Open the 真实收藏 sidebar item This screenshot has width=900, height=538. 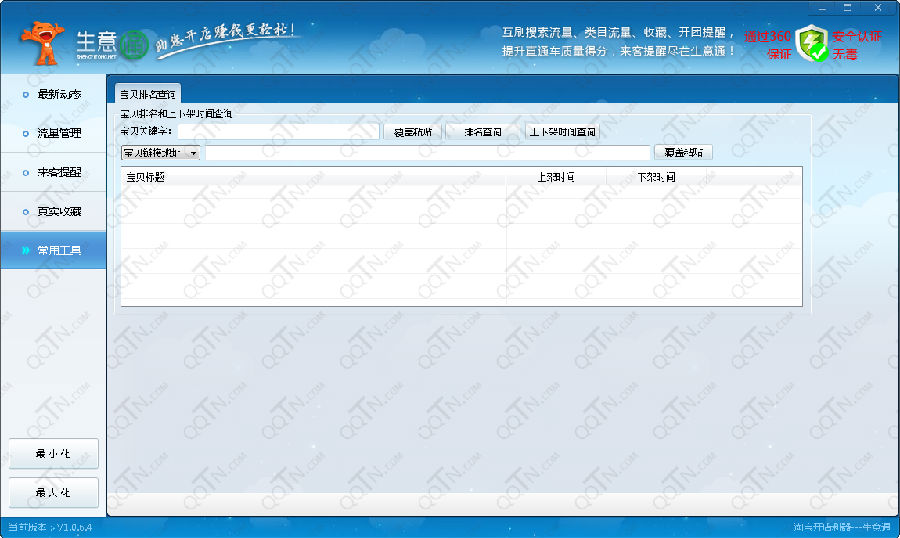click(x=58, y=212)
